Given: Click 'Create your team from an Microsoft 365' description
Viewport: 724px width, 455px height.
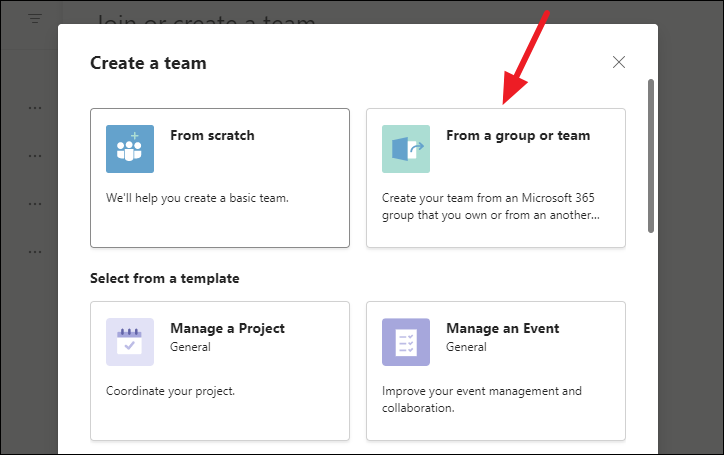Looking at the screenshot, I should 490,206.
